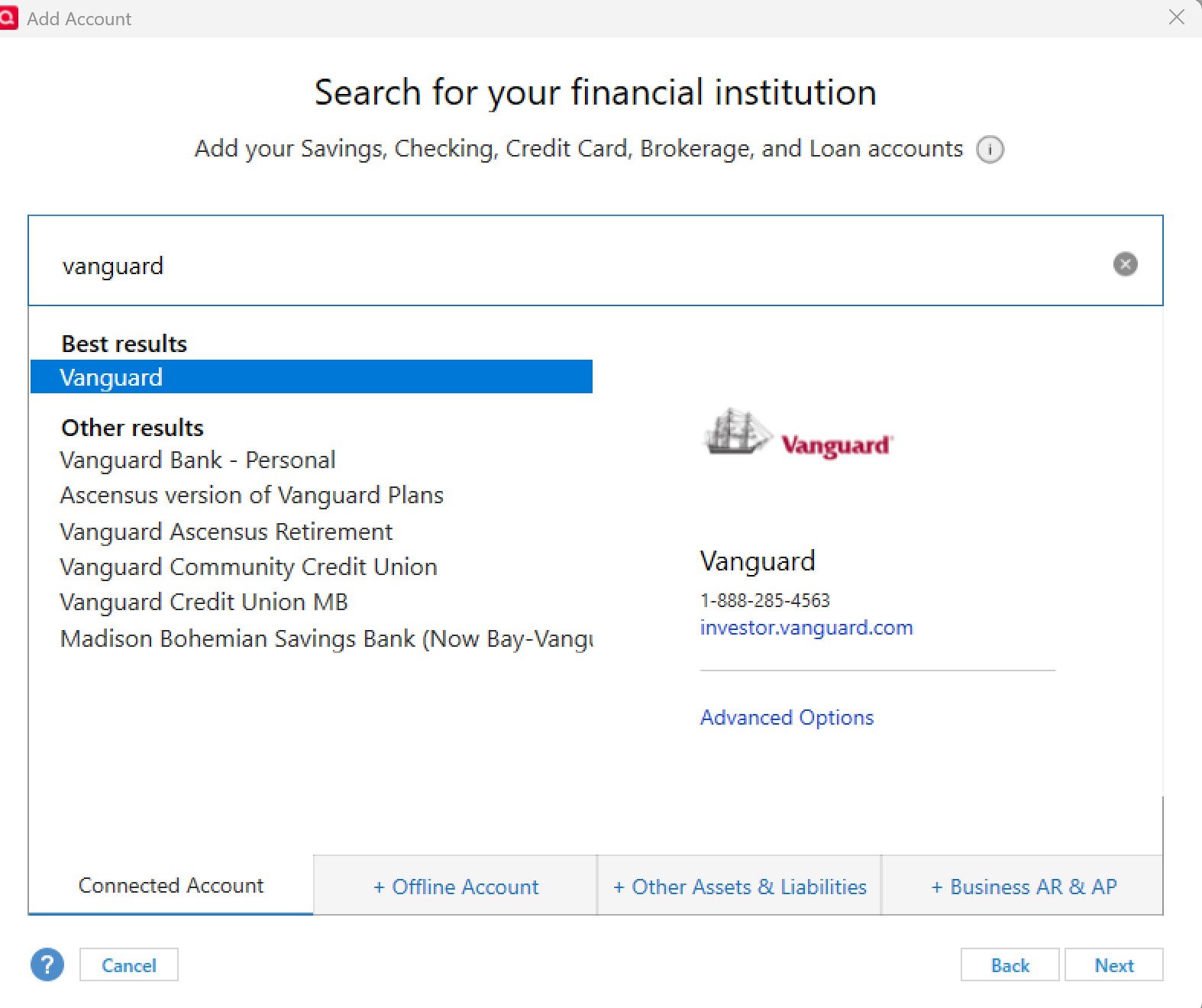Image resolution: width=1202 pixels, height=1008 pixels.
Task: Click Next to continue
Action: [1114, 965]
